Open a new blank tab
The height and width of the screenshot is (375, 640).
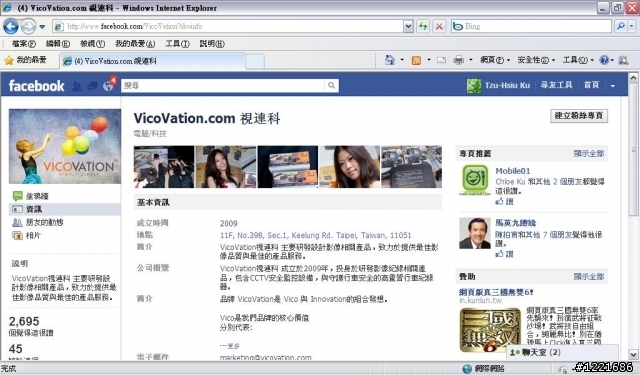coord(255,62)
